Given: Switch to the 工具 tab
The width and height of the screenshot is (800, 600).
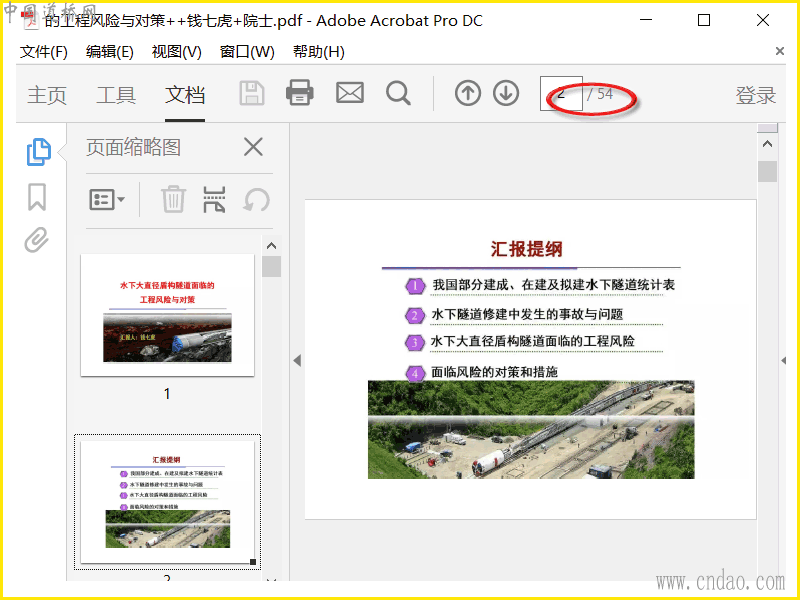Looking at the screenshot, I should point(116,95).
